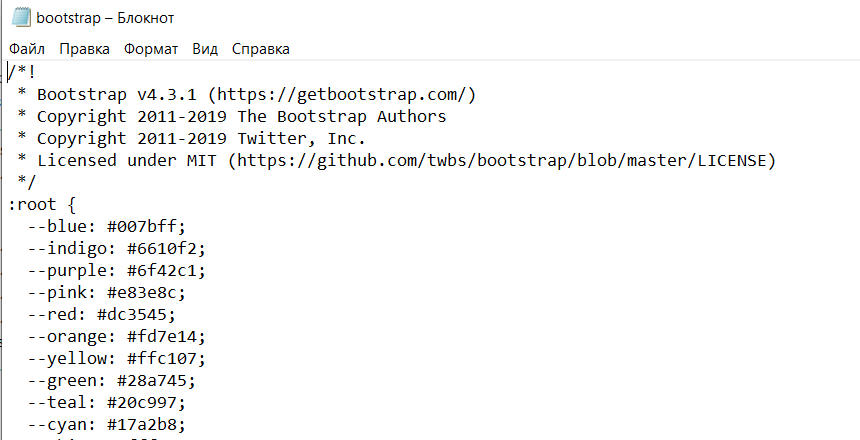Place cursor on the :root selector line
Viewport: 860px width, 440px height.
(42, 205)
